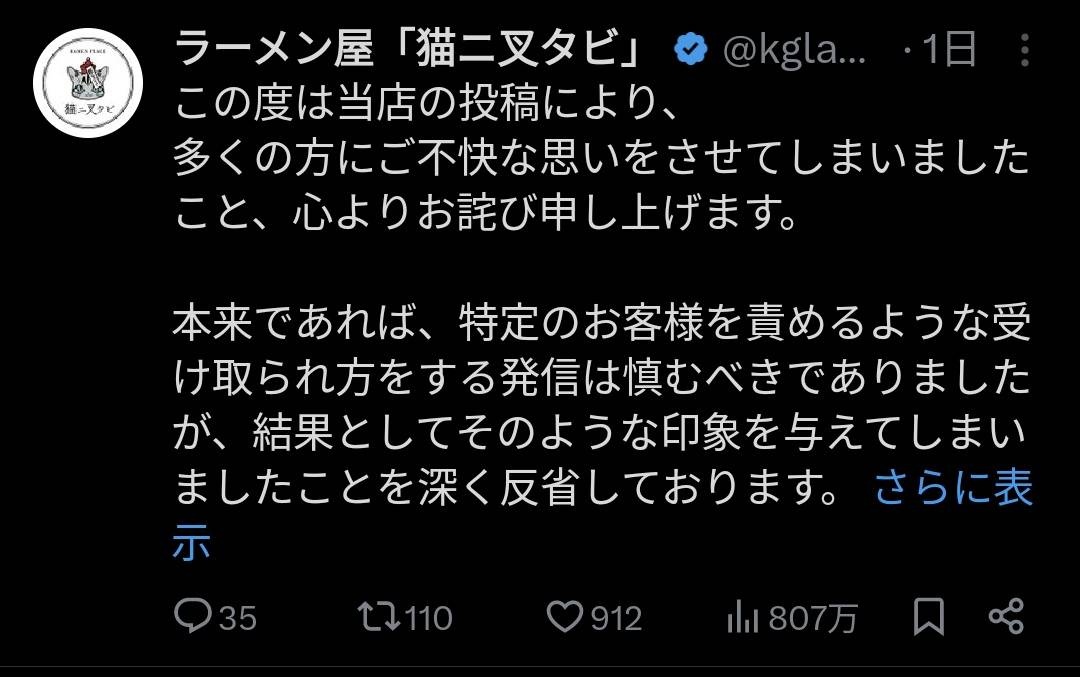Viewport: 1080px width, 677px height.
Task: Expand post with さらに表示 link
Action: click(x=953, y=490)
